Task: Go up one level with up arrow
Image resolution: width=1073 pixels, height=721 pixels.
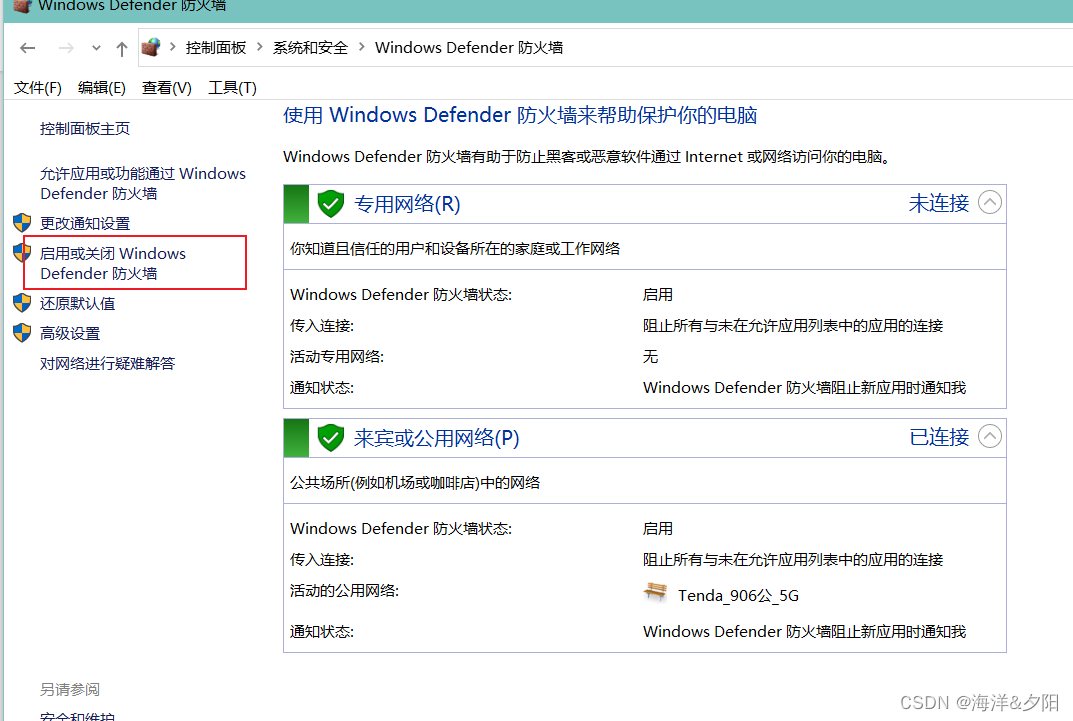Action: click(x=122, y=48)
